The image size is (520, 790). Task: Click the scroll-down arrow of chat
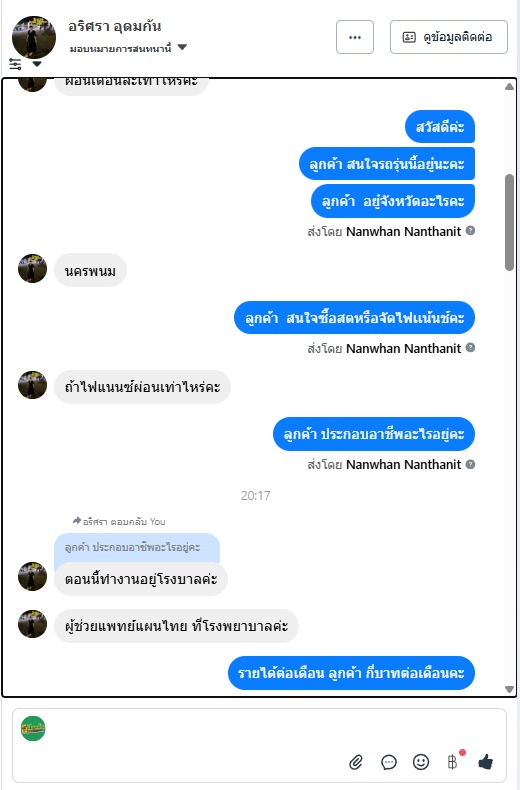509,689
